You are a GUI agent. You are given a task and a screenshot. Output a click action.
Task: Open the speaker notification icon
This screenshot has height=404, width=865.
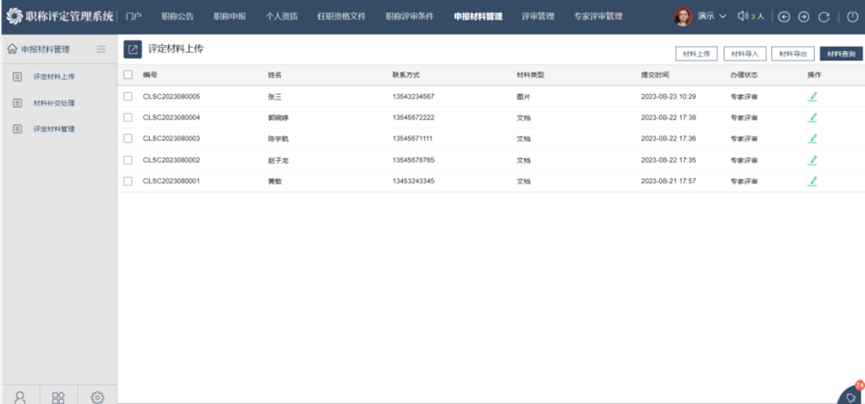click(744, 17)
